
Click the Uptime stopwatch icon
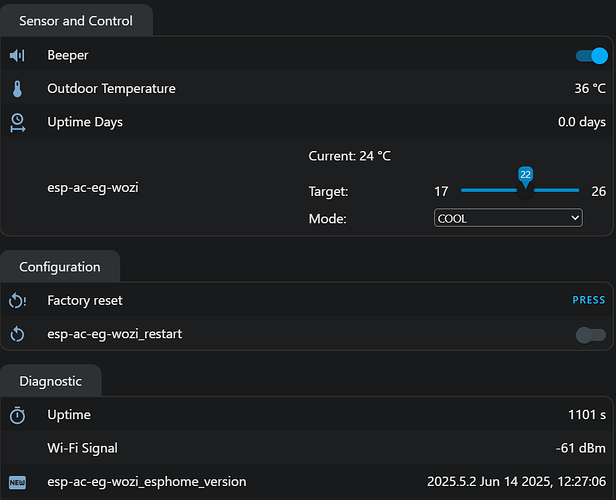coord(17,415)
